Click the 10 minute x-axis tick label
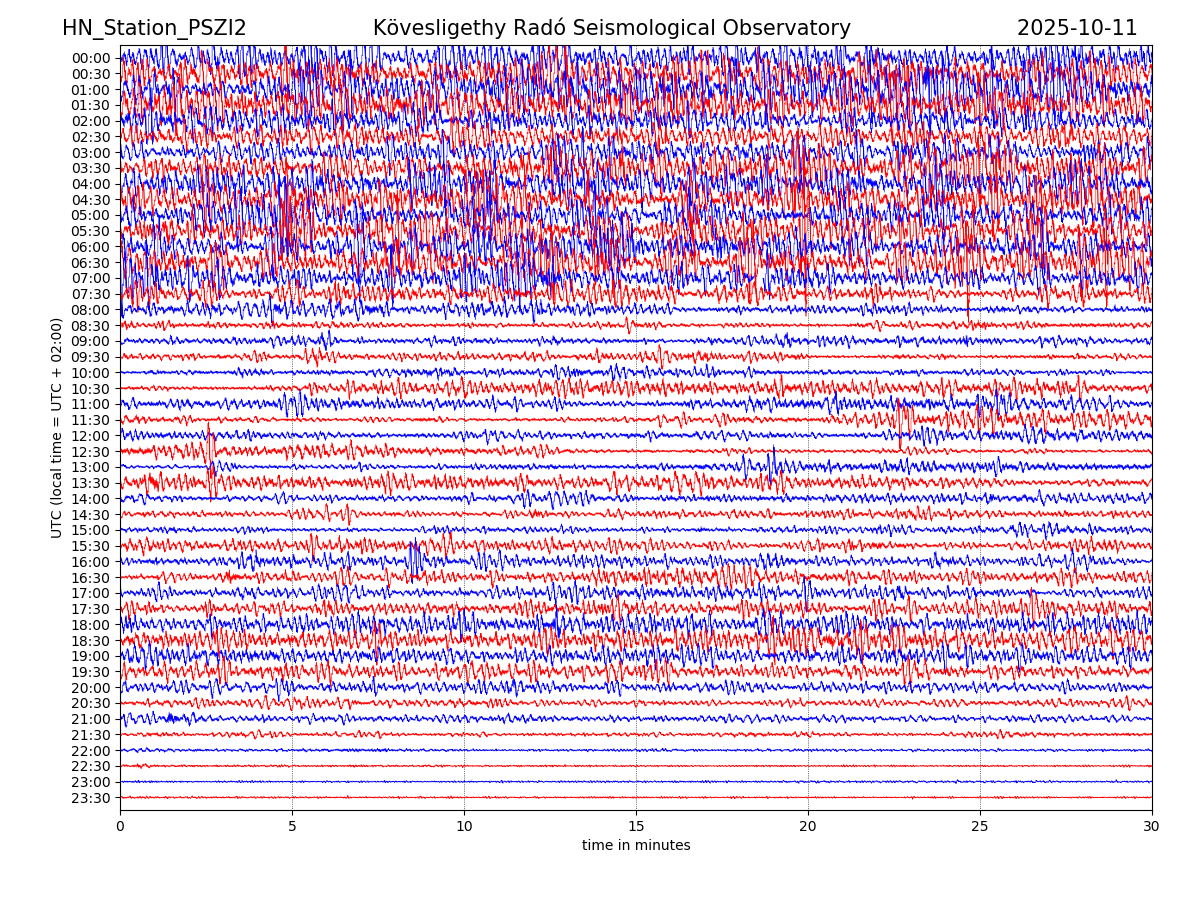This screenshot has height=900, width=1200. coord(464,827)
